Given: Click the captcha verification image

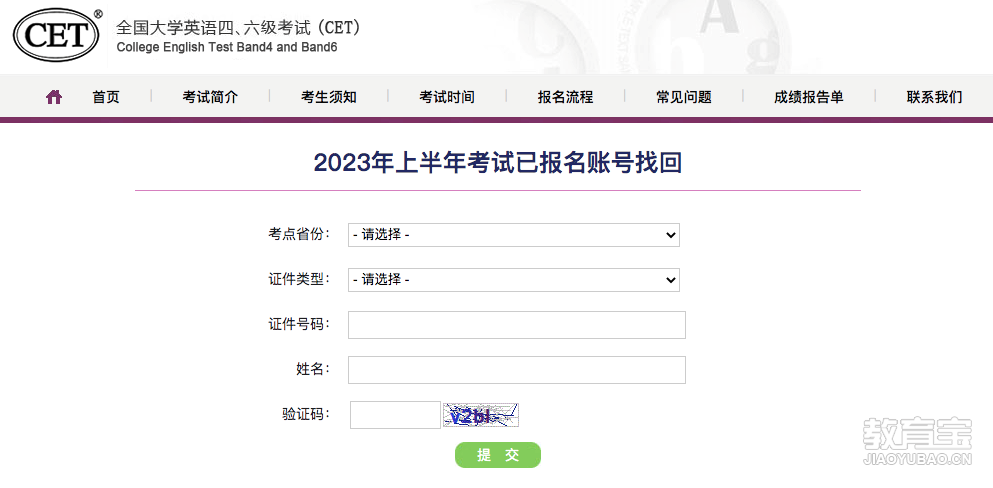Looking at the screenshot, I should [x=481, y=415].
